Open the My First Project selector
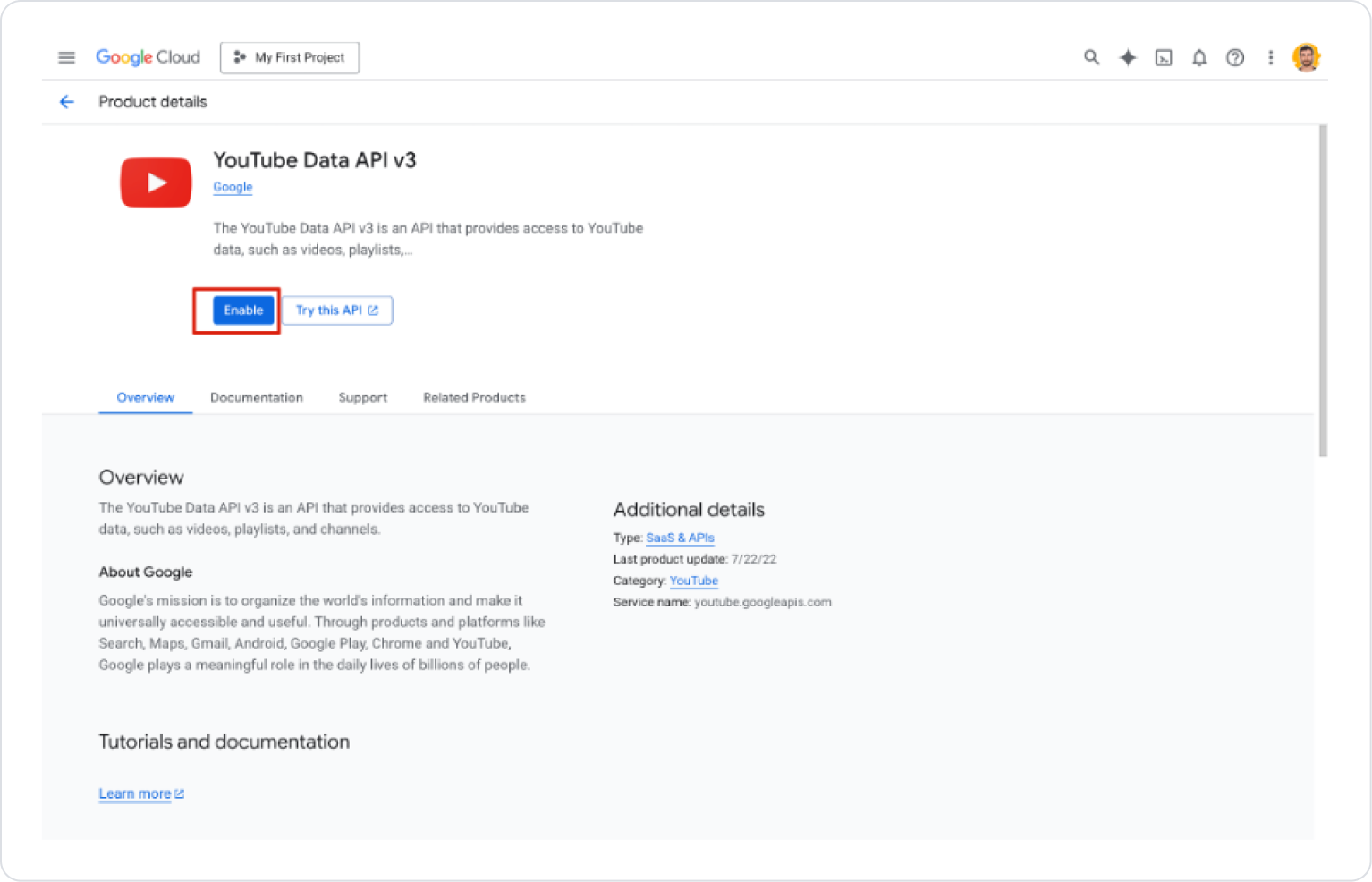 point(290,57)
